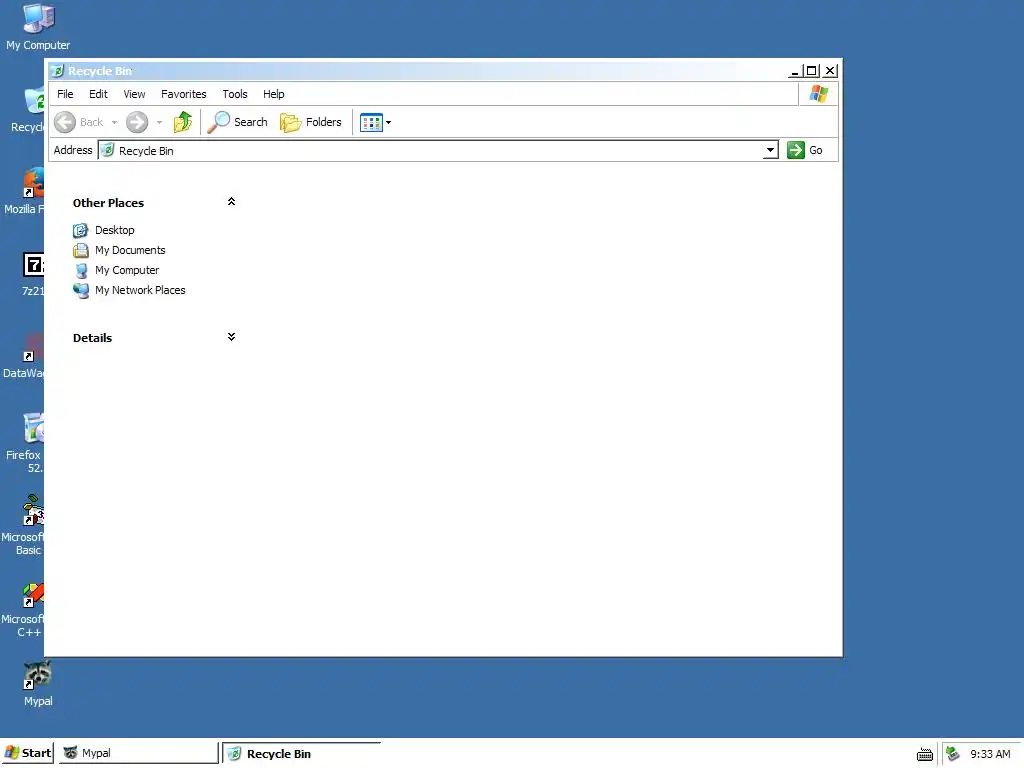
Task: Click the My Documents folder icon
Action: 80,250
